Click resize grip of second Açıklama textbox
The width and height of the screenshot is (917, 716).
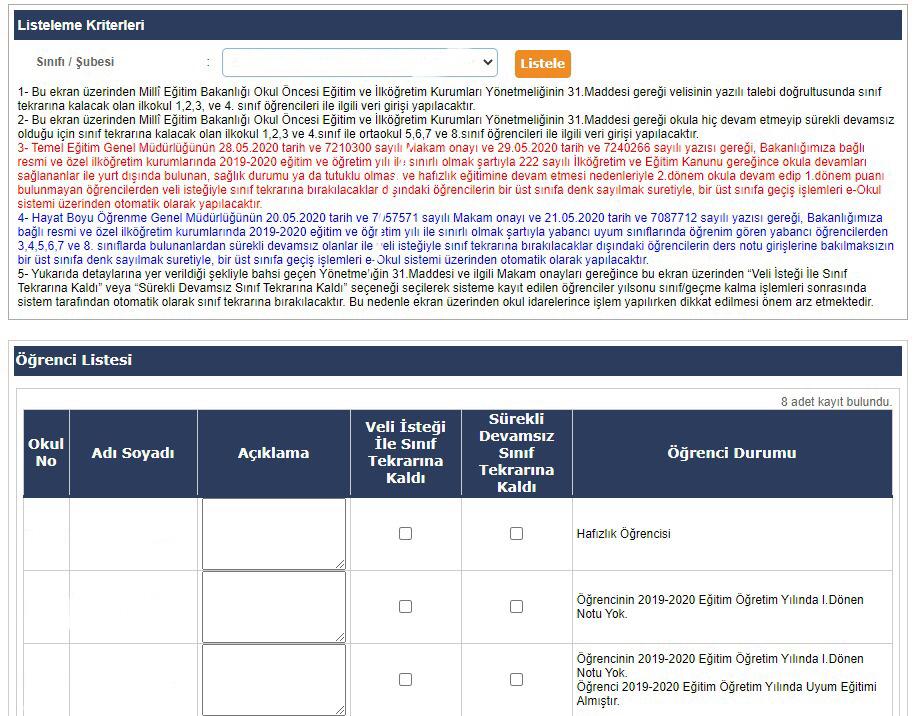(x=340, y=636)
